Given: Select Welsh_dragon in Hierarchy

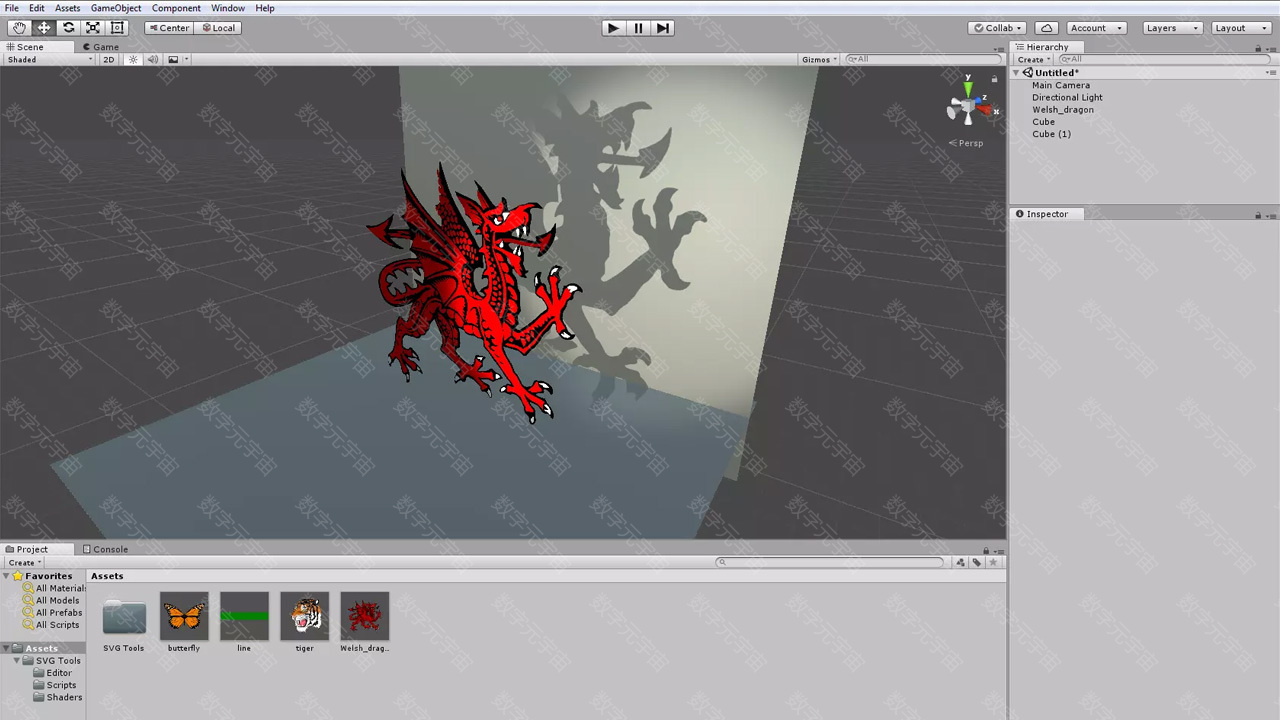Looking at the screenshot, I should [x=1063, y=109].
